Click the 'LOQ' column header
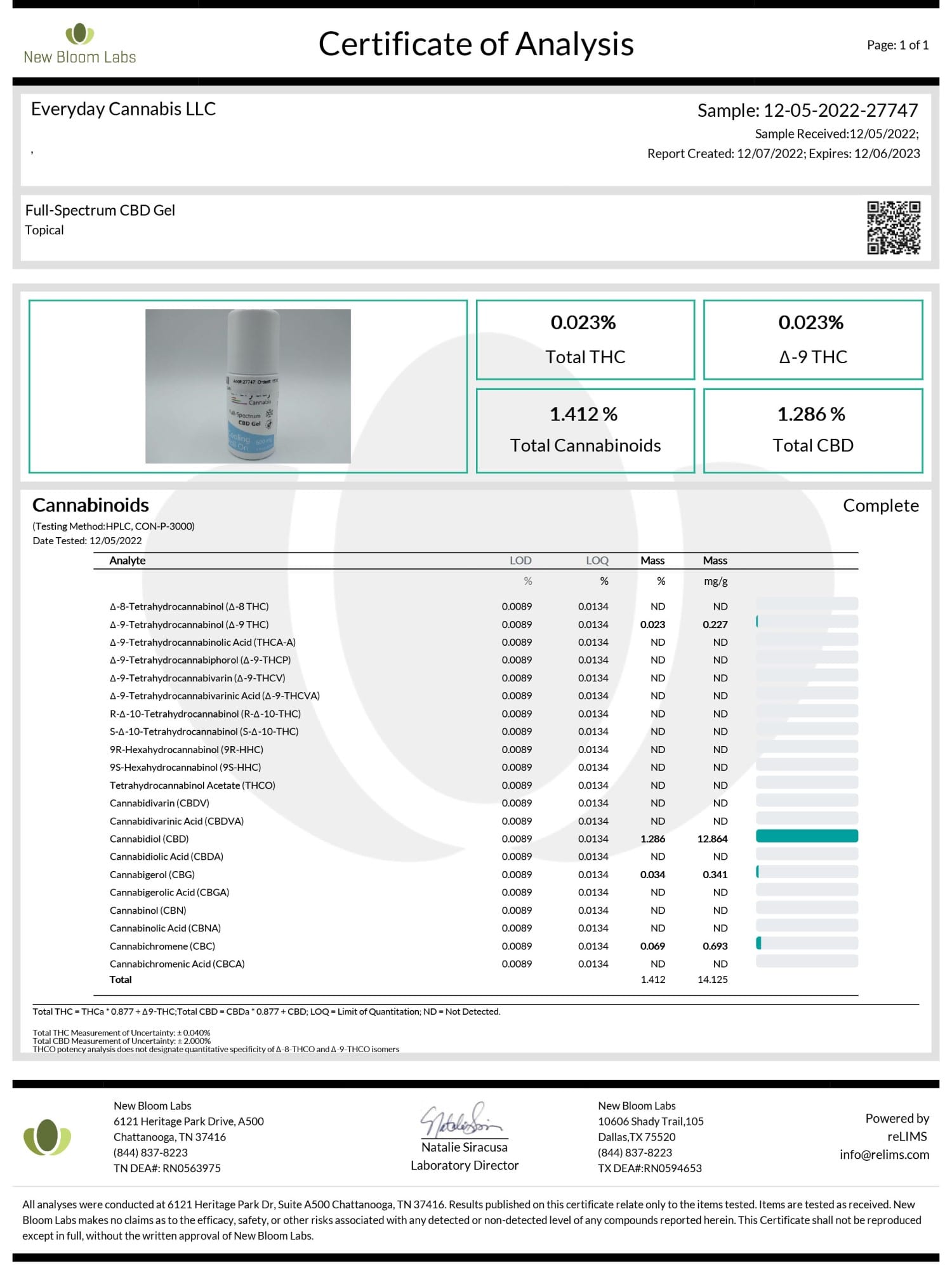 pos(597,561)
